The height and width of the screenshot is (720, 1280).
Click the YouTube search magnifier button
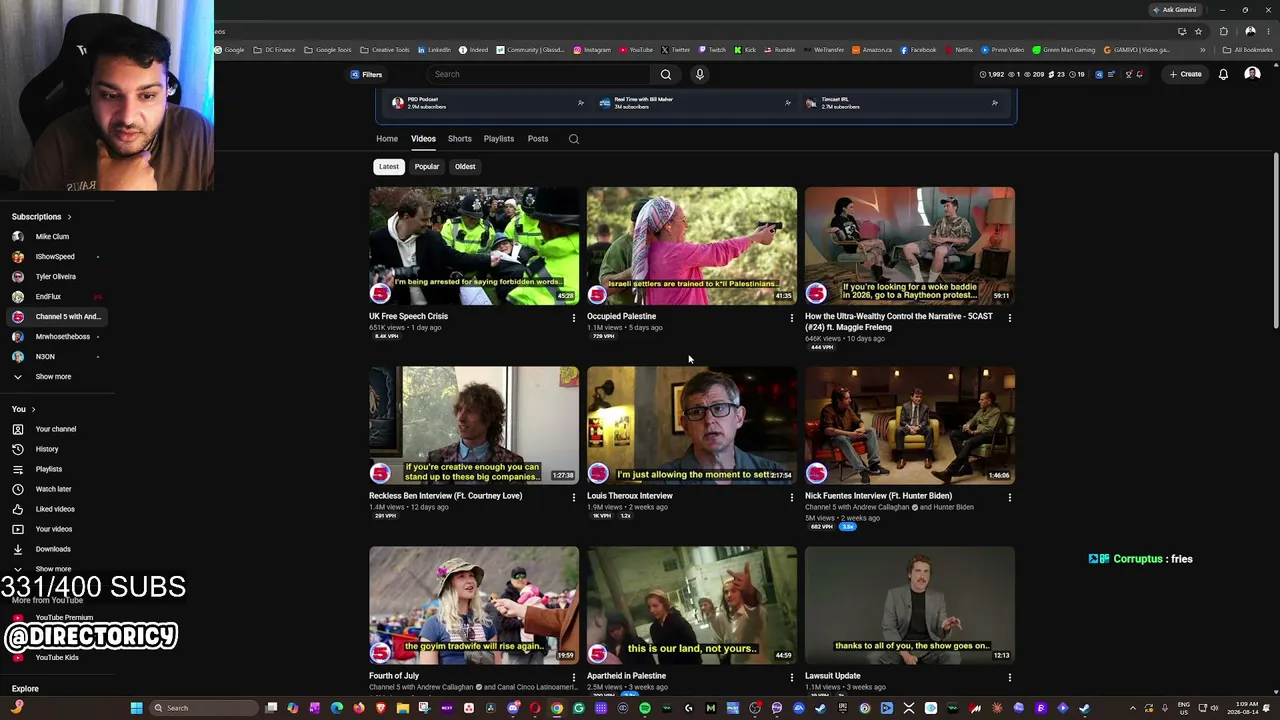click(665, 74)
